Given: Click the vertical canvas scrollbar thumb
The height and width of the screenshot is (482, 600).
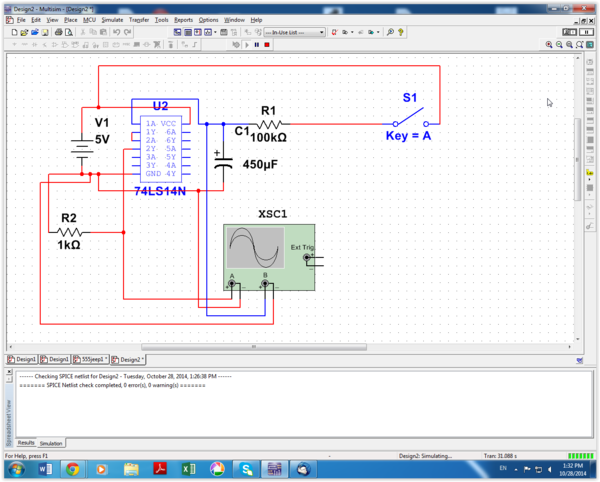Looking at the screenshot, I should coord(577,159).
